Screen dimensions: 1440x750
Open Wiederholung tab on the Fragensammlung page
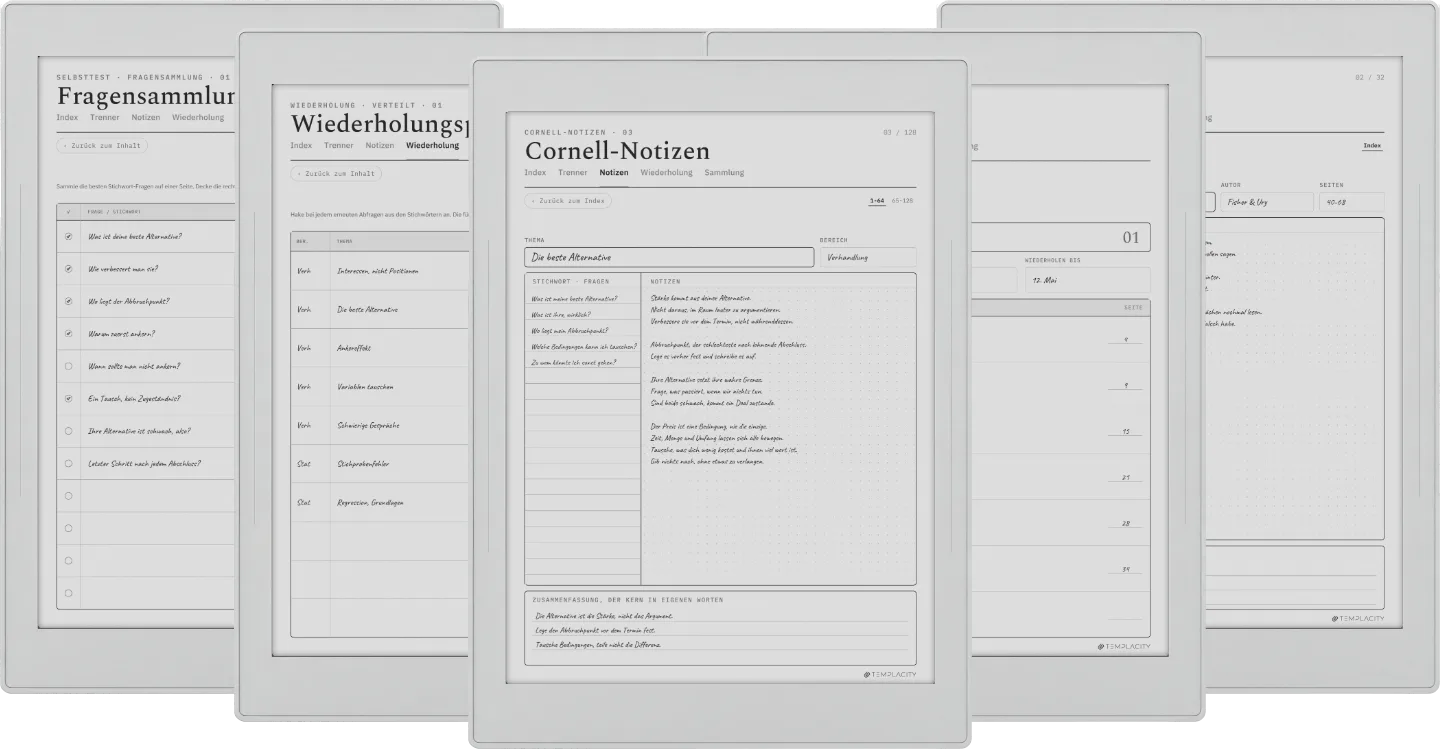(198, 117)
